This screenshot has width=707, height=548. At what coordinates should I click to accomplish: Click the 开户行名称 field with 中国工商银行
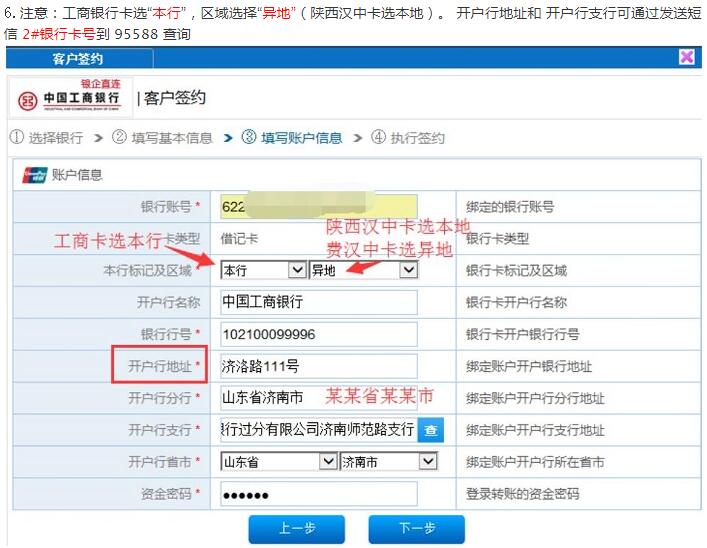click(x=319, y=302)
